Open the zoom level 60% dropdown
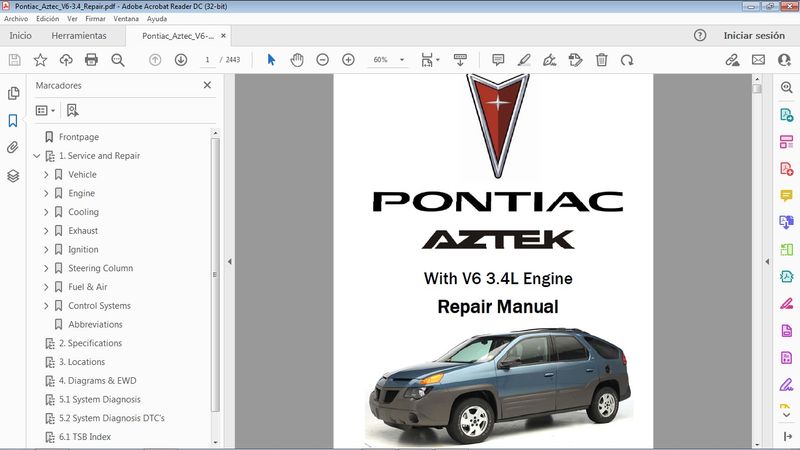Viewport: 800px width, 450px height. pyautogui.click(x=402, y=60)
